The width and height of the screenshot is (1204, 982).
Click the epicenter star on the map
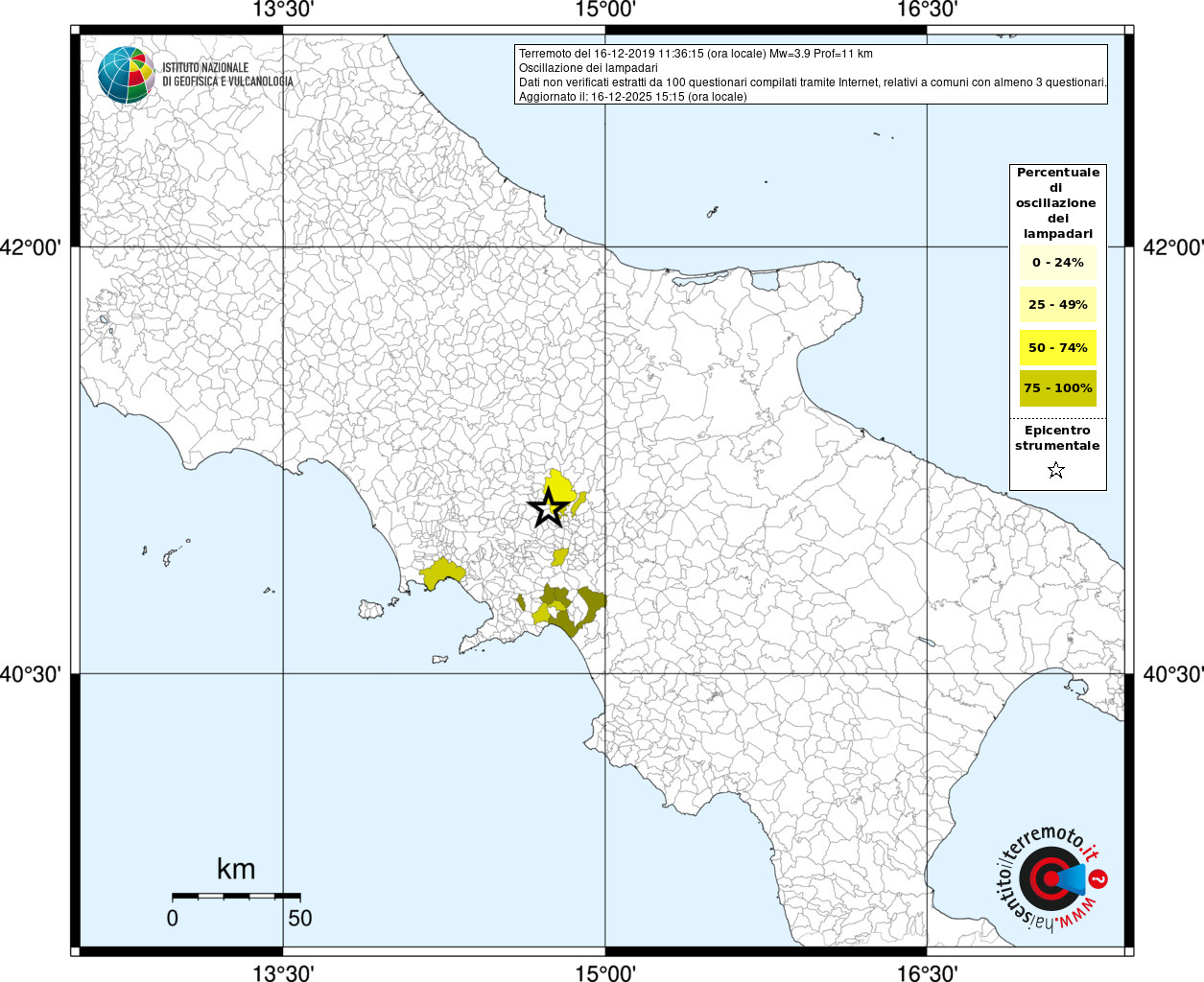coord(548,508)
